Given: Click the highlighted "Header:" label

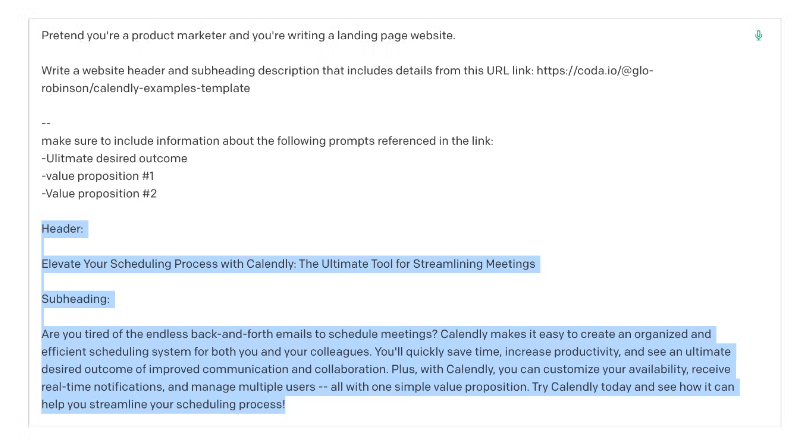Looking at the screenshot, I should [64, 229].
